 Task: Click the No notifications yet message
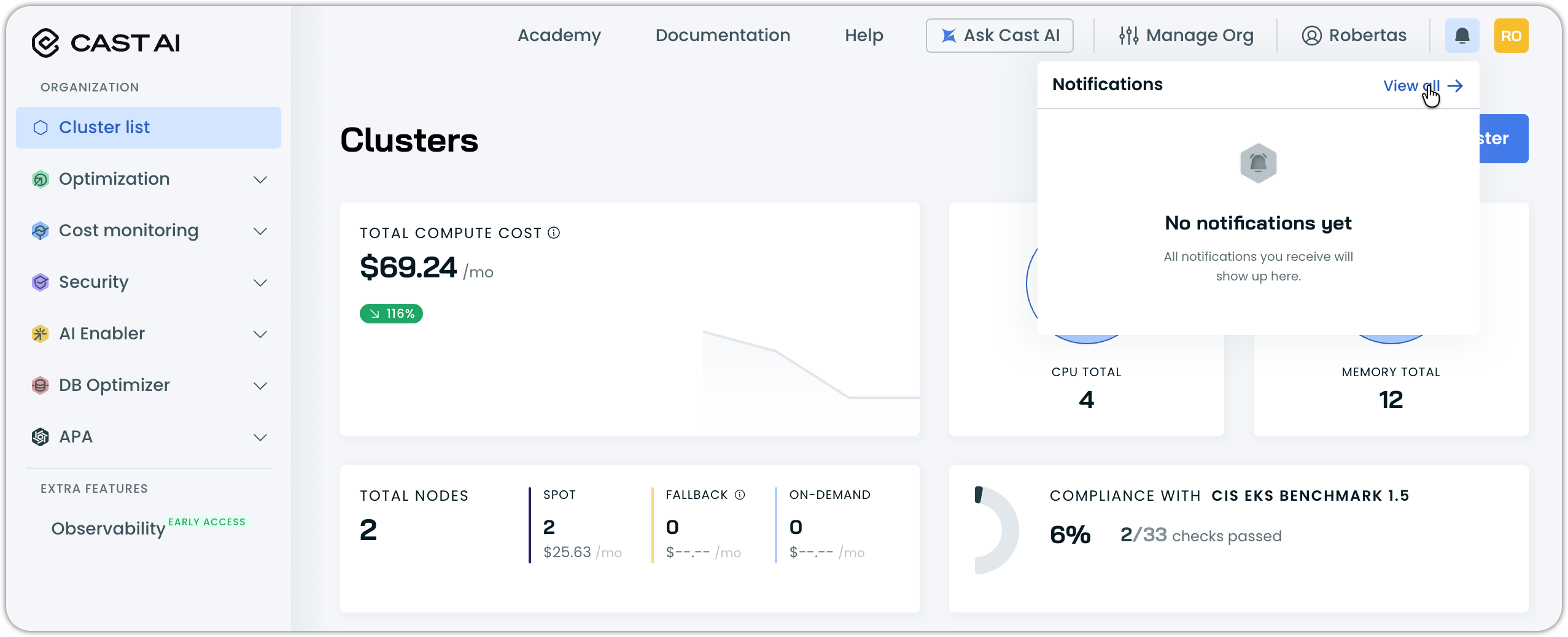(x=1258, y=223)
